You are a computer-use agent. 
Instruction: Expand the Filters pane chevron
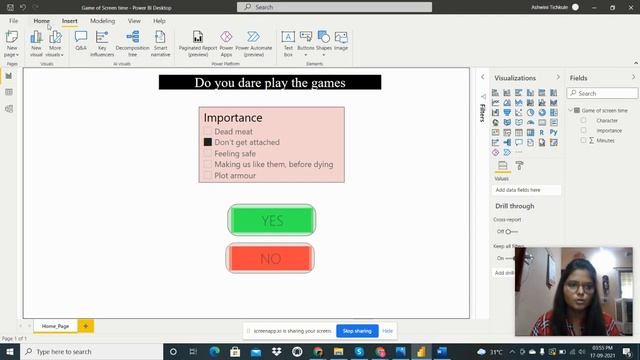pos(482,77)
